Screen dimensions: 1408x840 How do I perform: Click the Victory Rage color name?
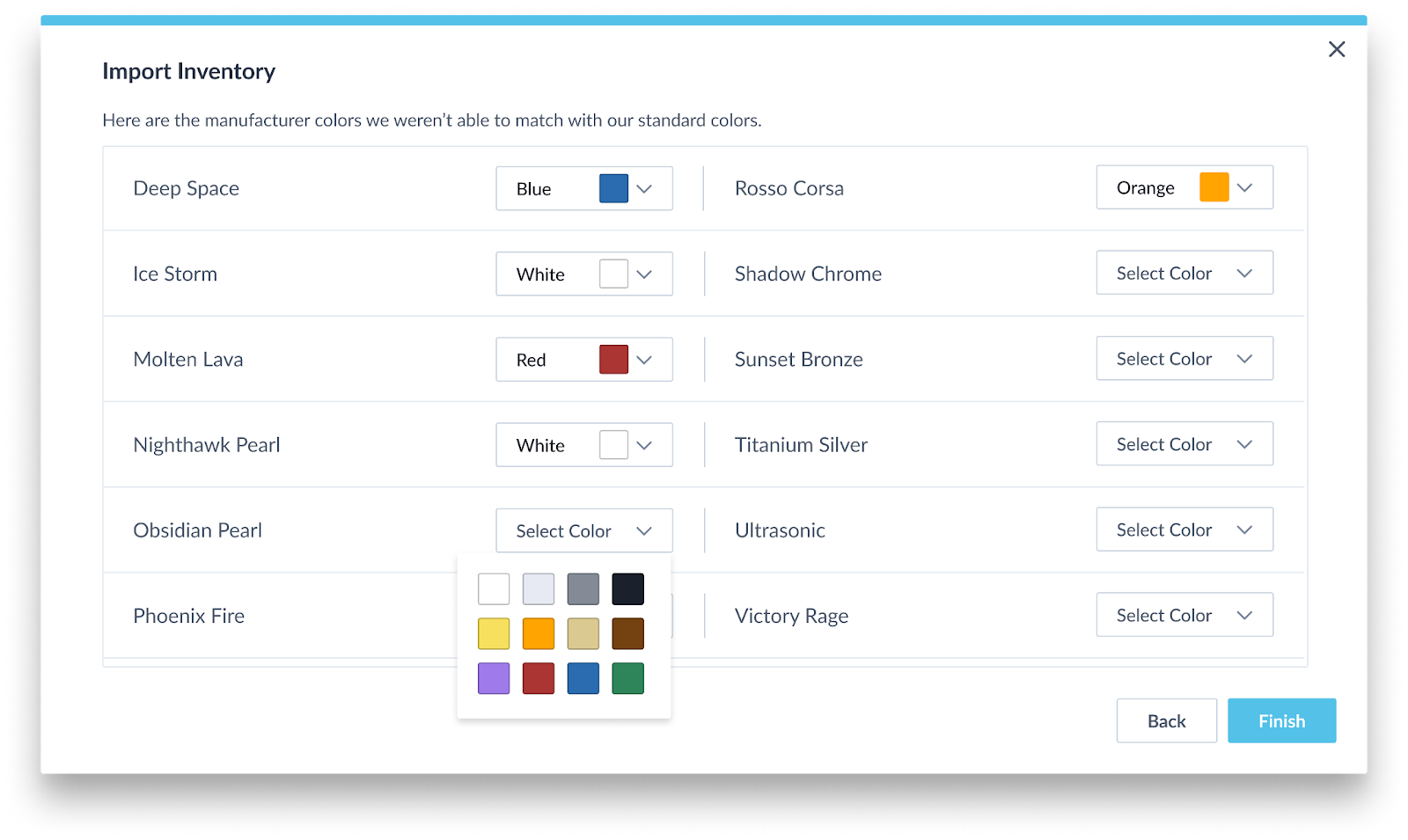point(792,616)
